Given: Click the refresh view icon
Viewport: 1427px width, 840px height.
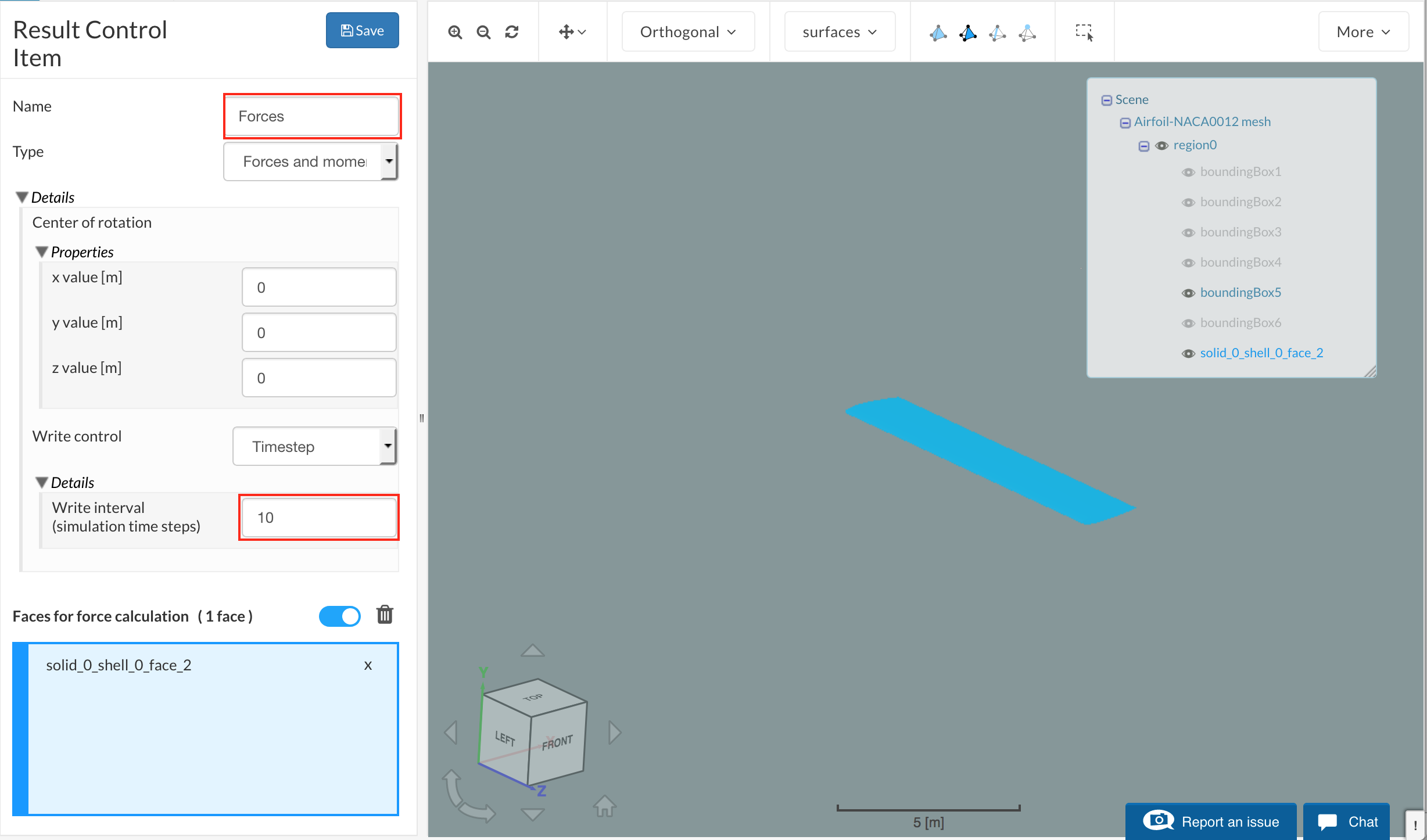Looking at the screenshot, I should point(512,32).
